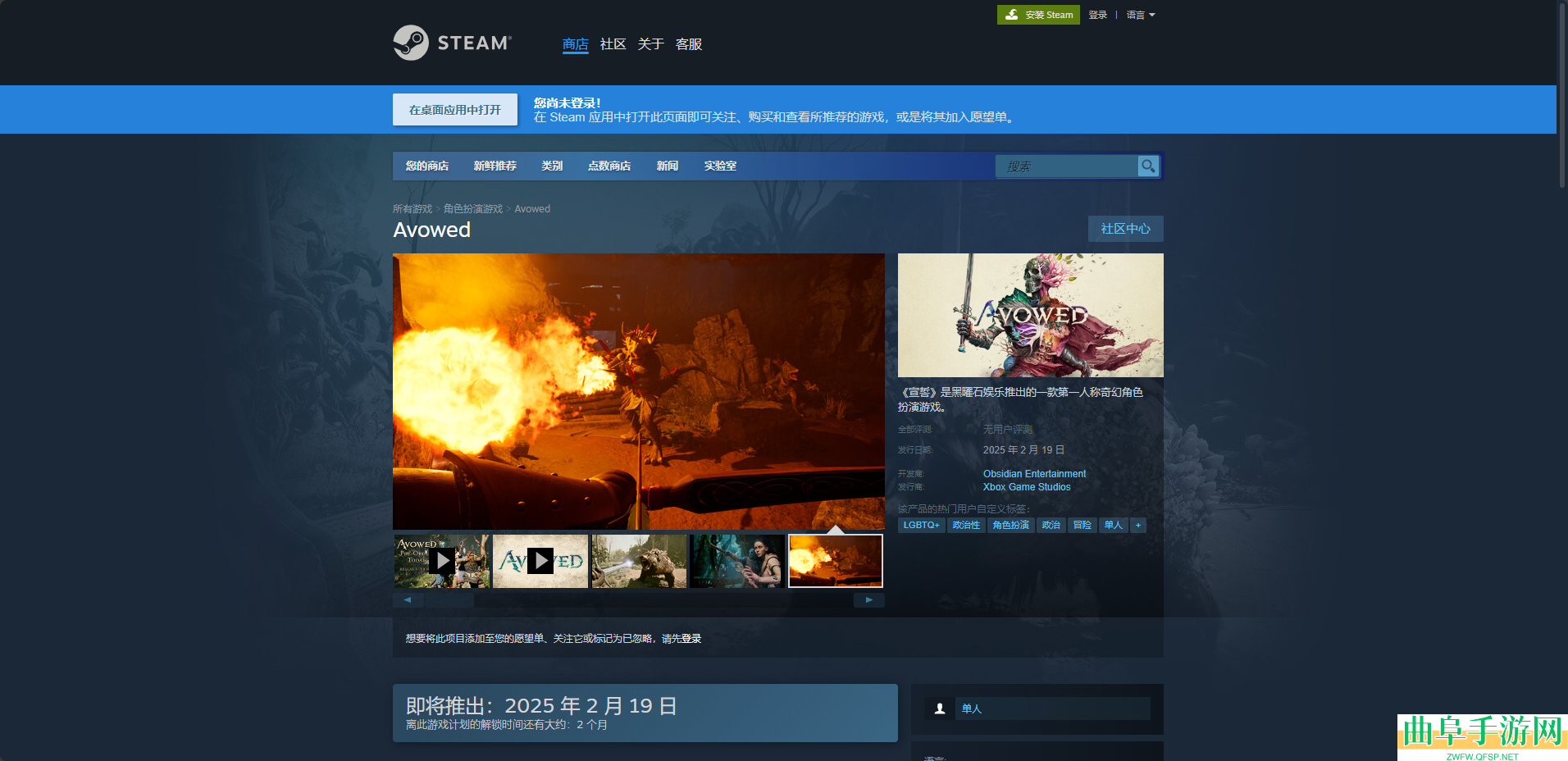Click the 登录 login link
Image resolution: width=1568 pixels, height=761 pixels.
tap(1098, 15)
